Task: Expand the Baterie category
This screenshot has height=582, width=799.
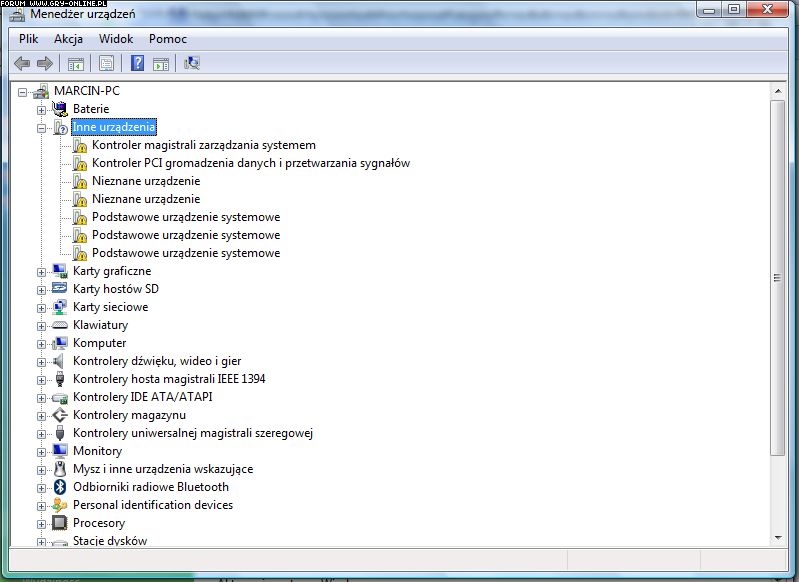Action: pos(41,110)
